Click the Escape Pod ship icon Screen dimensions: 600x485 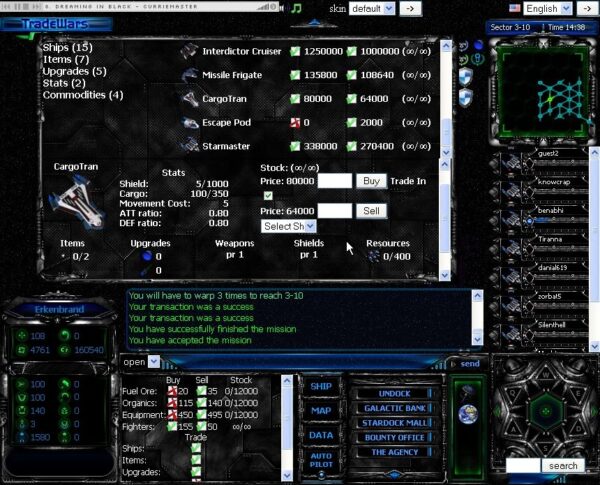click(190, 122)
